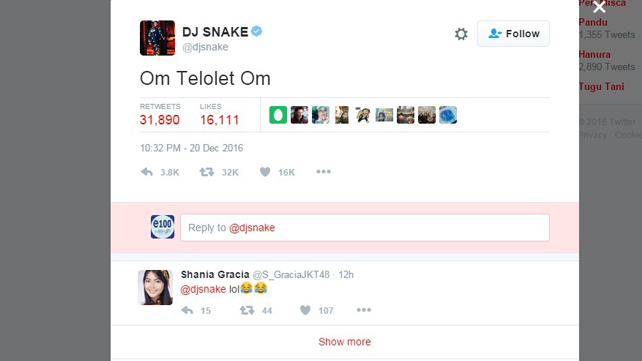The width and height of the screenshot is (642, 361).
Task: Open green egg avatar in likers row
Action: (x=278, y=115)
